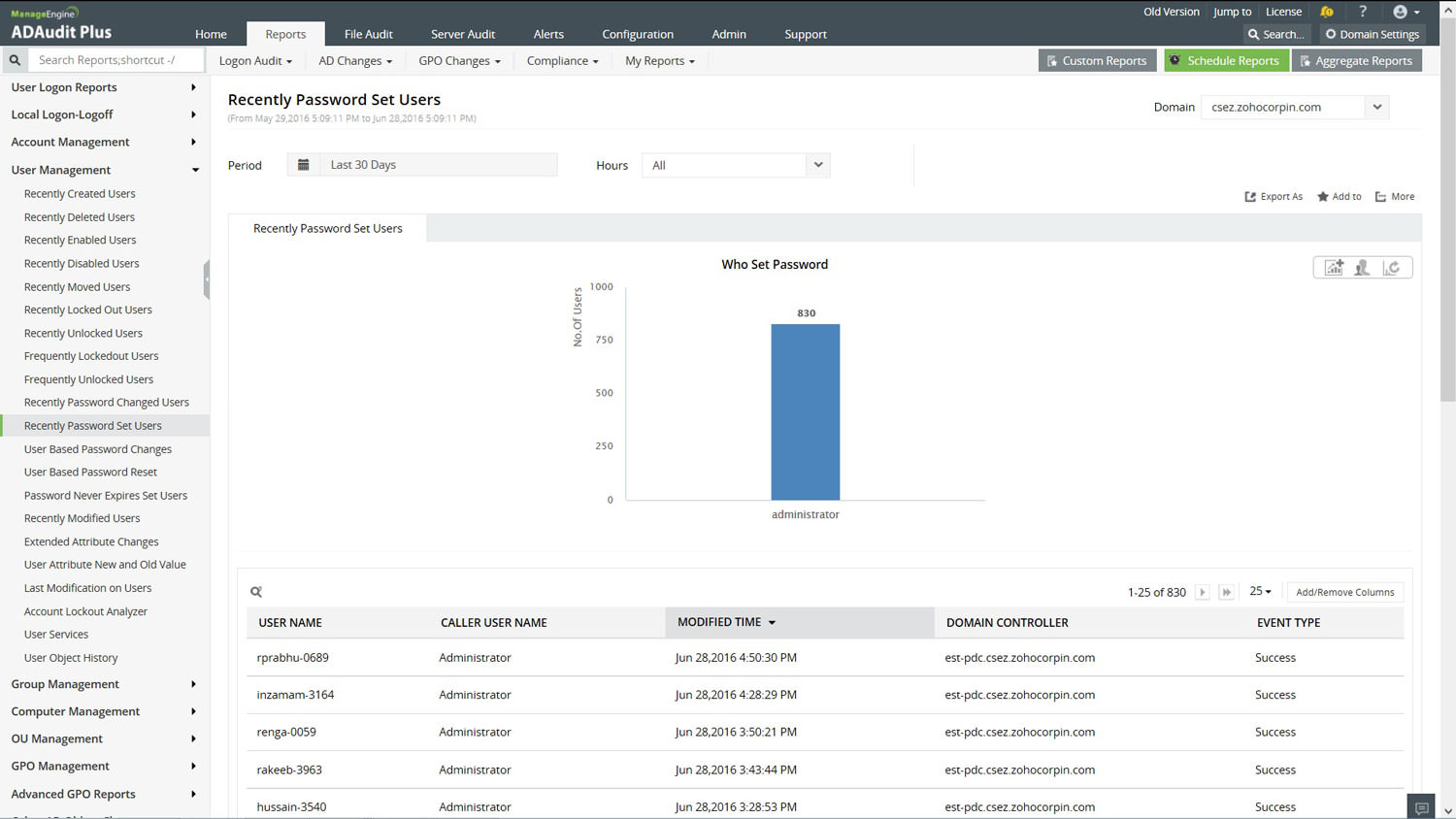Open help via the question mark icon
Image resolution: width=1456 pixels, height=819 pixels.
pos(1363,12)
